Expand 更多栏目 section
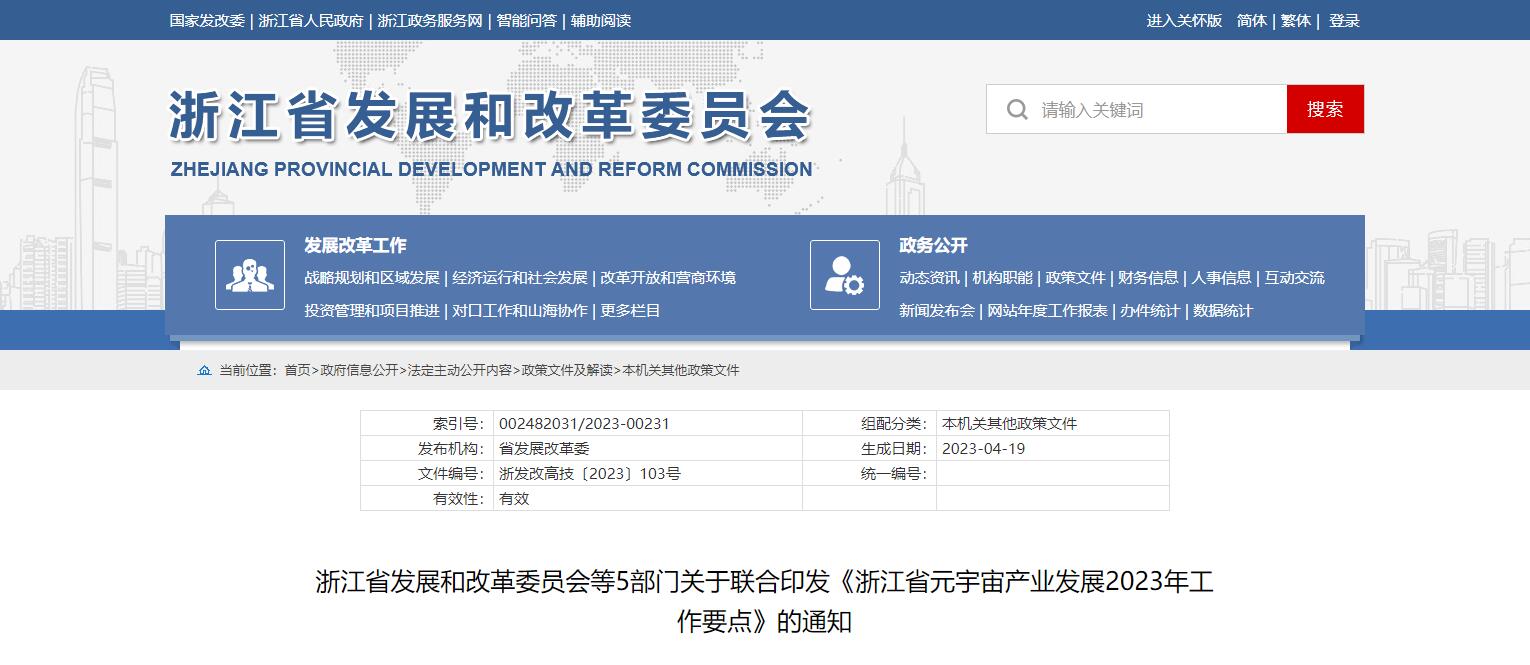Screen dimensions: 1530x665 point(630,311)
